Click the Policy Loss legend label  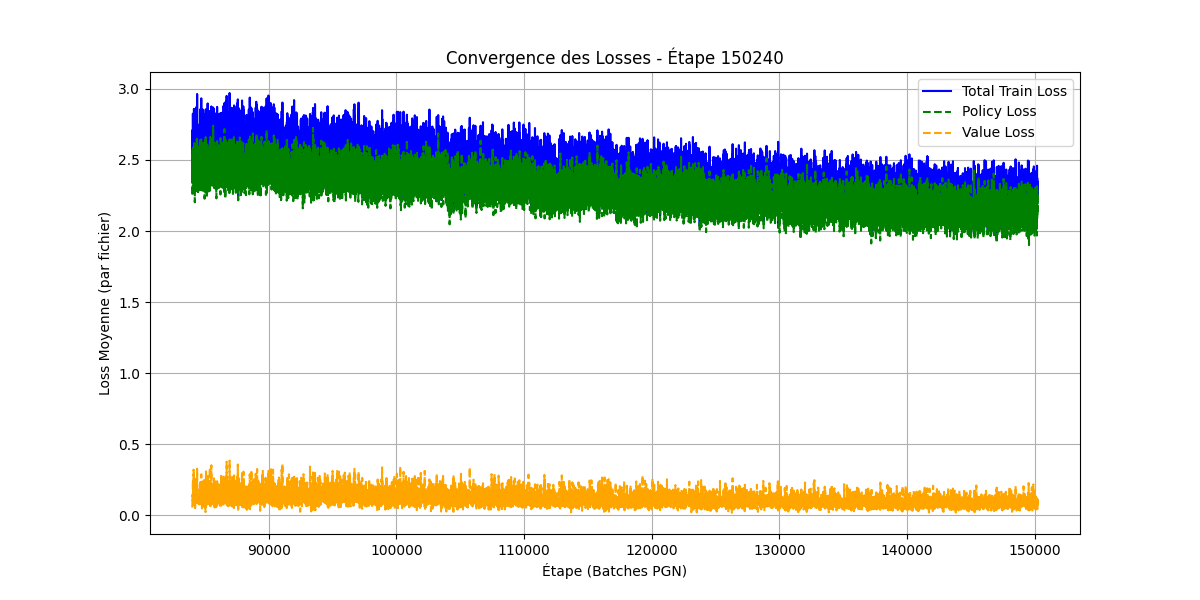[x=1000, y=111]
